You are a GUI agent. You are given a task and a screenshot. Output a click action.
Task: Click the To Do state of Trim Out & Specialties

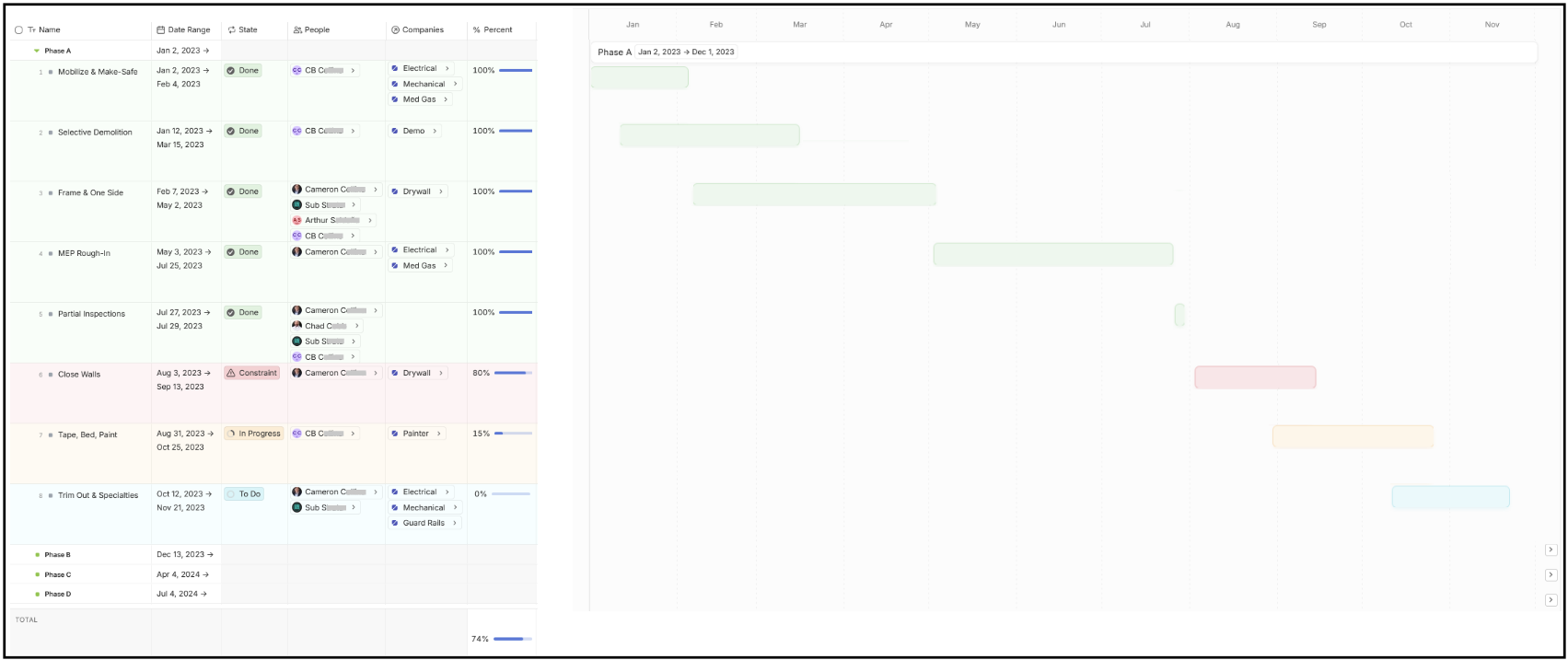pos(244,494)
